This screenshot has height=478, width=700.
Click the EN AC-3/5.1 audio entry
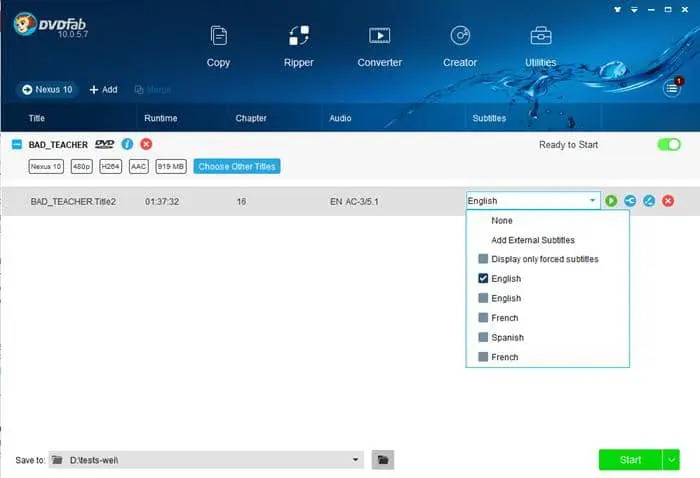(x=354, y=202)
